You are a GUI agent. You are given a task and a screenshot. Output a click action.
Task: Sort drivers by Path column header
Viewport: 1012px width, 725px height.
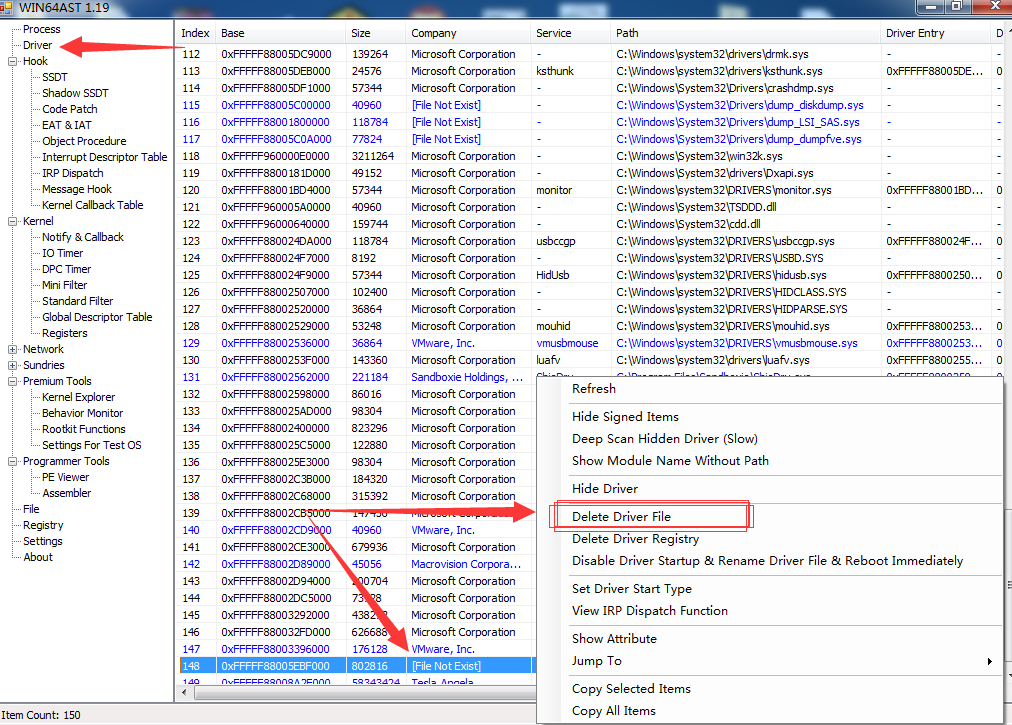[627, 33]
